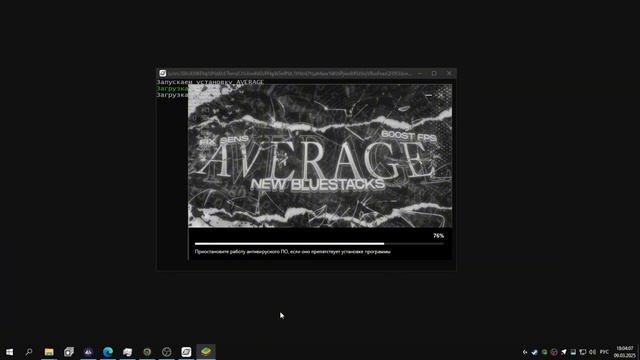
Task: Minimize the AVERAGE installer window
Action: (429, 95)
